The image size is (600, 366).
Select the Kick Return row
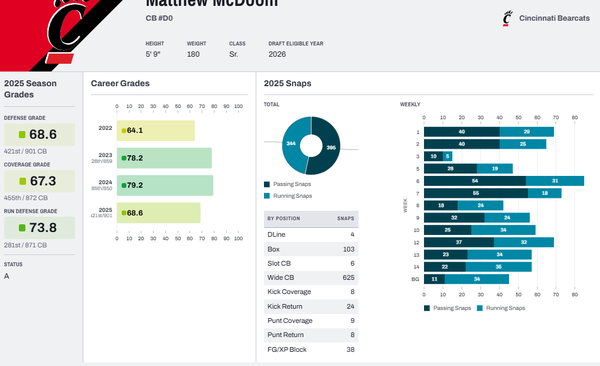(311, 306)
